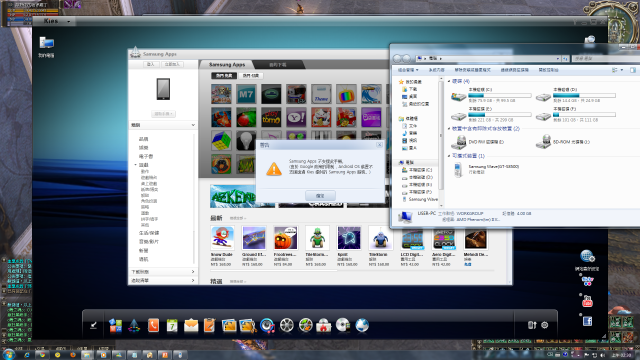
Task: Collapse the removable storage devices (2) group
Action: (x=449, y=129)
